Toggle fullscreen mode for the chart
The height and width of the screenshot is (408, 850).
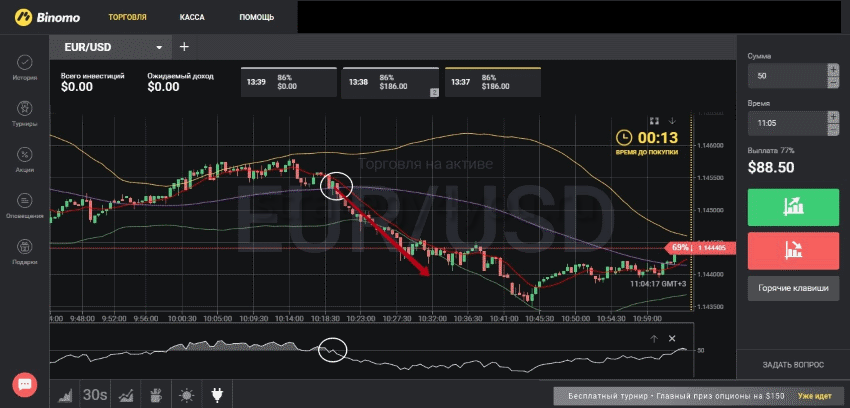tap(655, 120)
